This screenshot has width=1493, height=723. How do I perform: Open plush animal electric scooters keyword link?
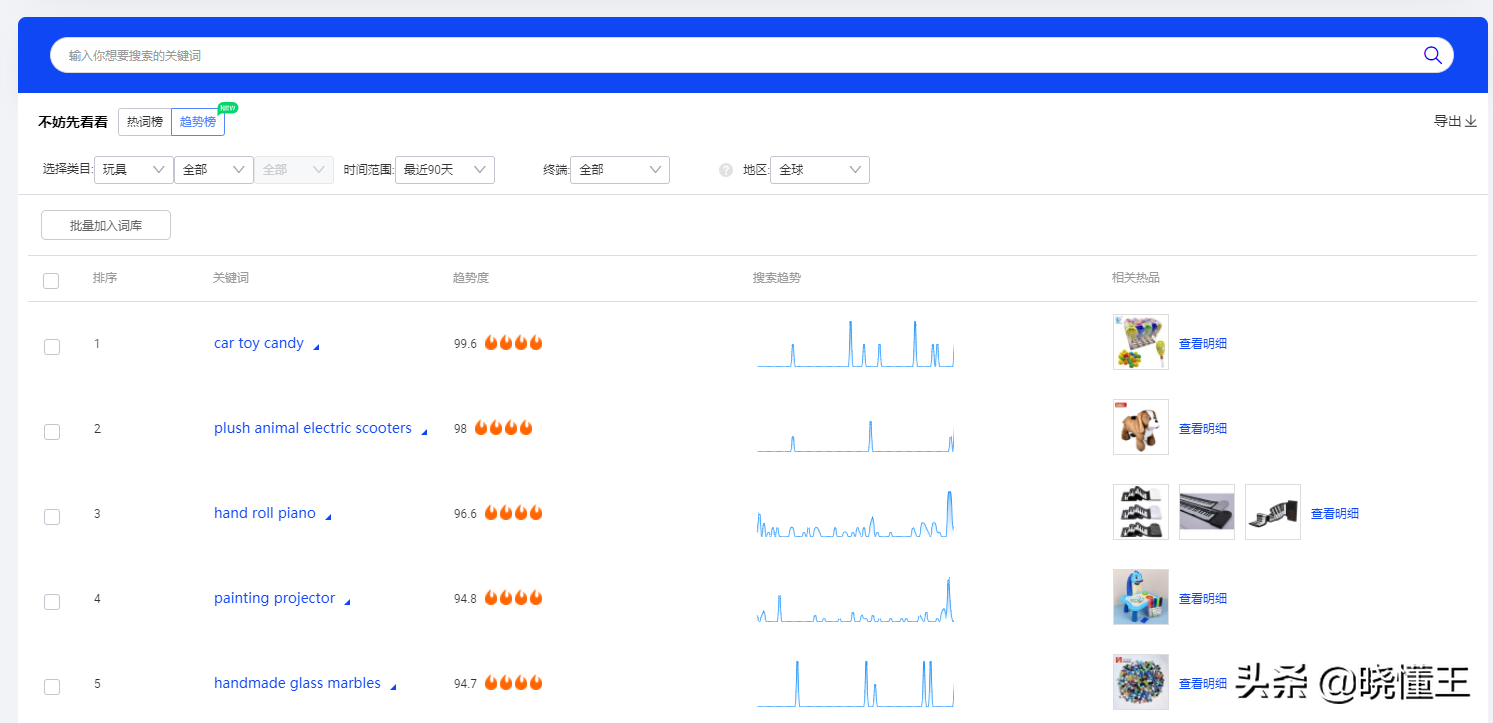[x=313, y=428]
